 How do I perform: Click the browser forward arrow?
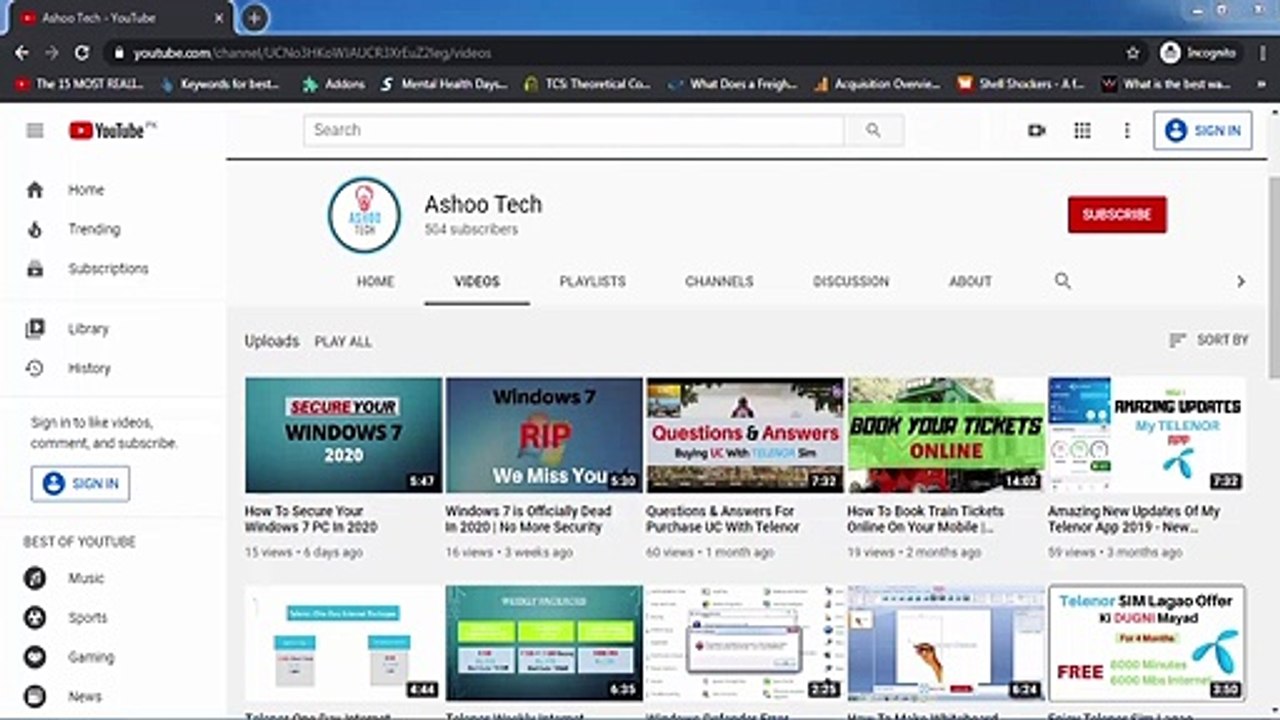coord(52,53)
